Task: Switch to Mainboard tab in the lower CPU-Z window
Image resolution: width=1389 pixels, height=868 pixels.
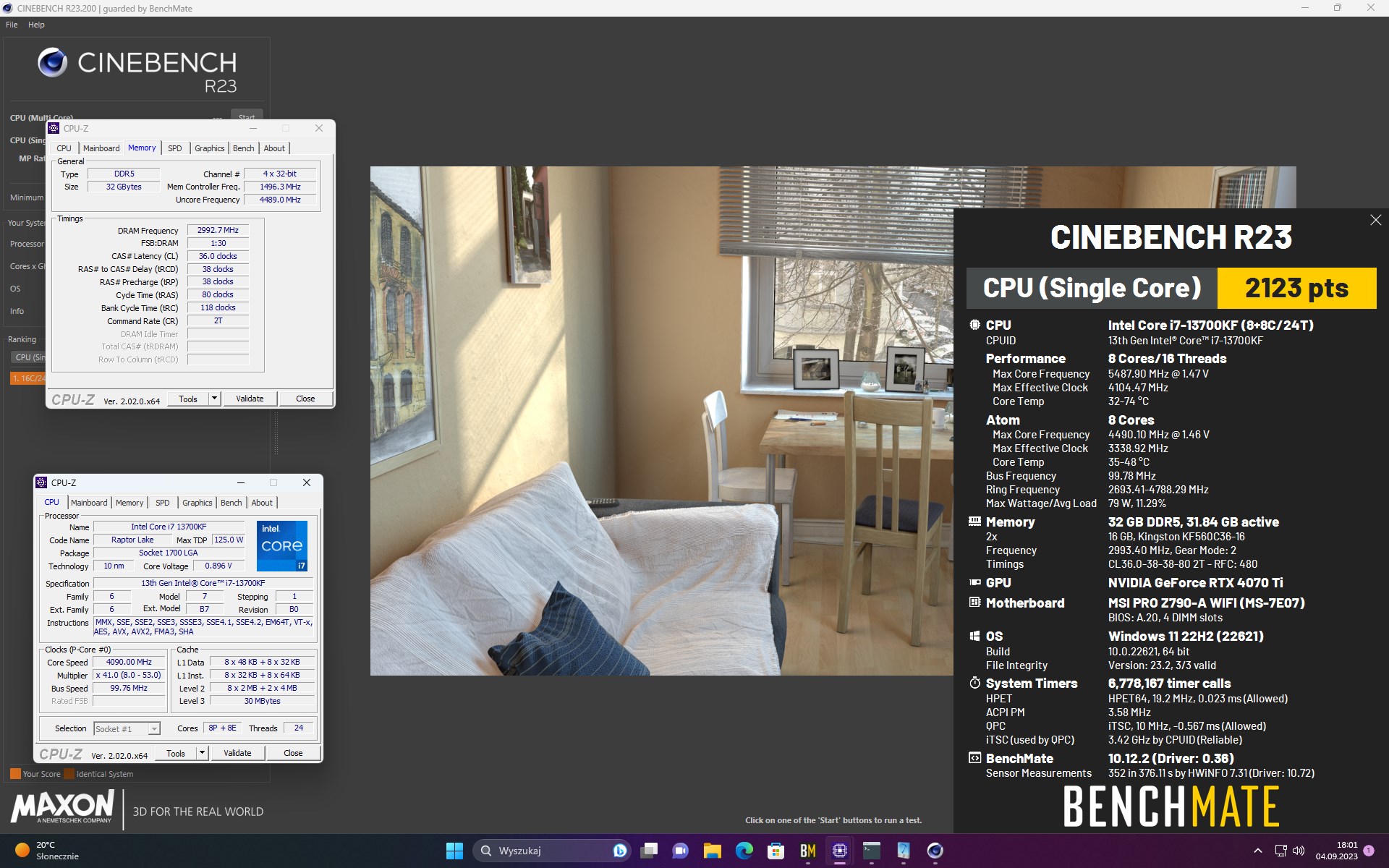Action: point(89,503)
